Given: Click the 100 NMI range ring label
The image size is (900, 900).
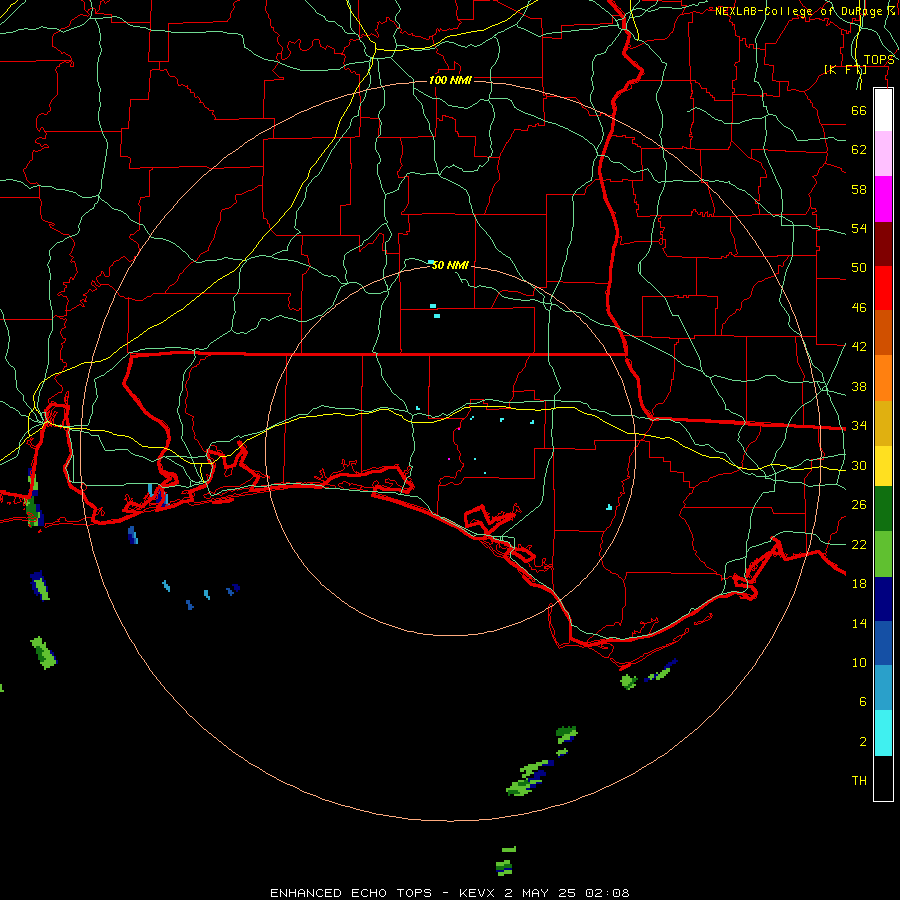Looking at the screenshot, I should pos(450,80).
